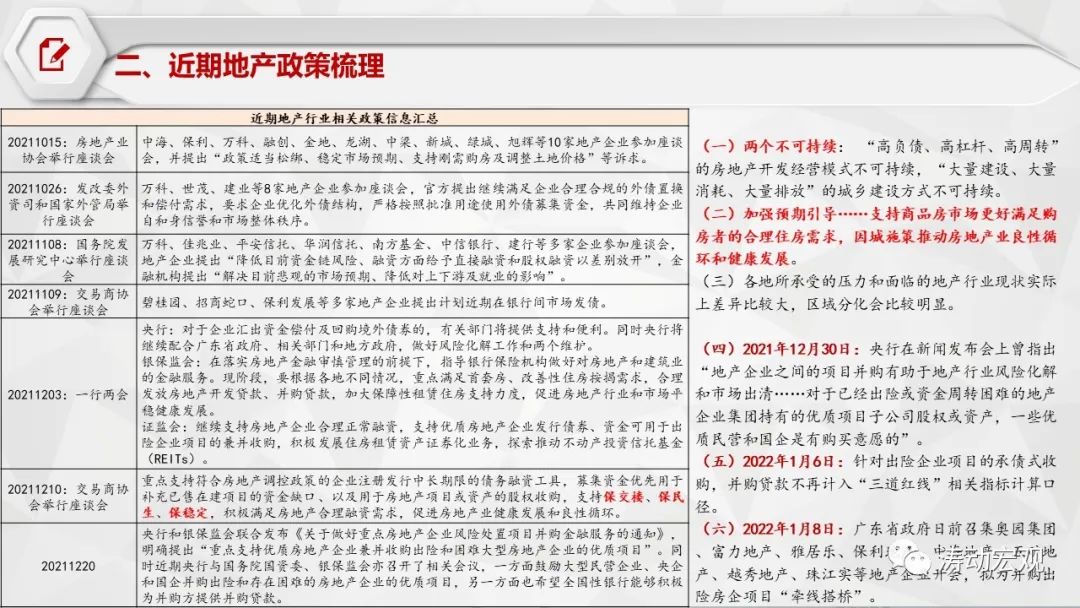
Task: Click the 20211026 发改委外资司 date cell
Action: click(70, 204)
